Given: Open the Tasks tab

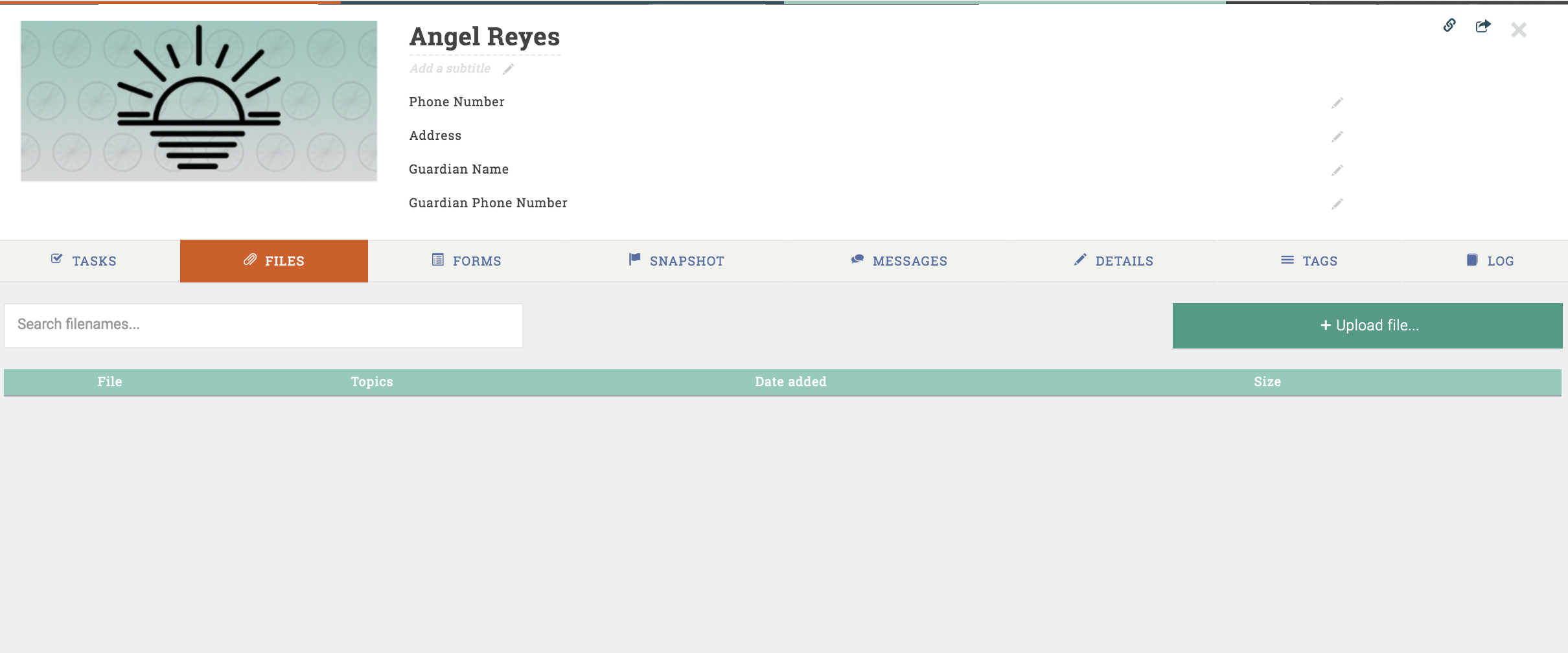Looking at the screenshot, I should click(84, 261).
